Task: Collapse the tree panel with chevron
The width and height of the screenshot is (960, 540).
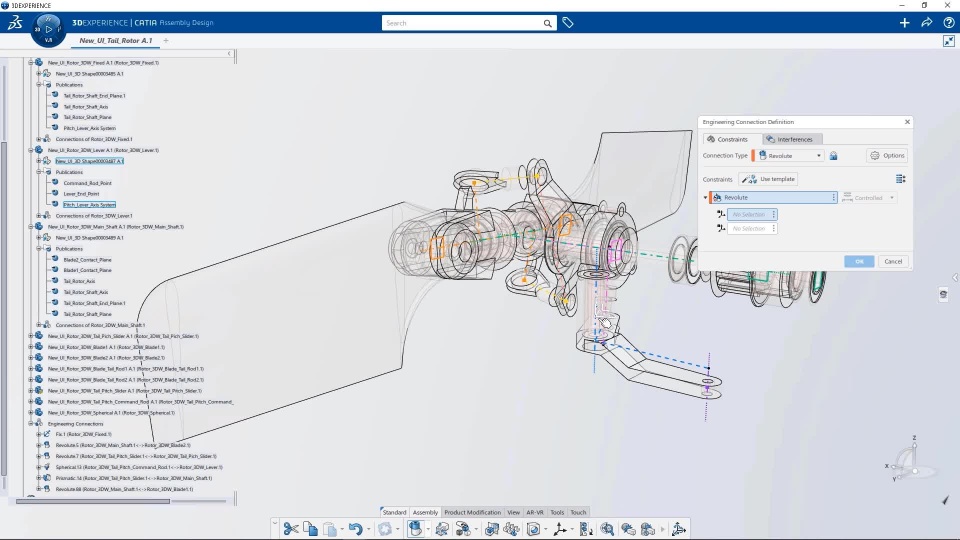Action: [x=230, y=54]
